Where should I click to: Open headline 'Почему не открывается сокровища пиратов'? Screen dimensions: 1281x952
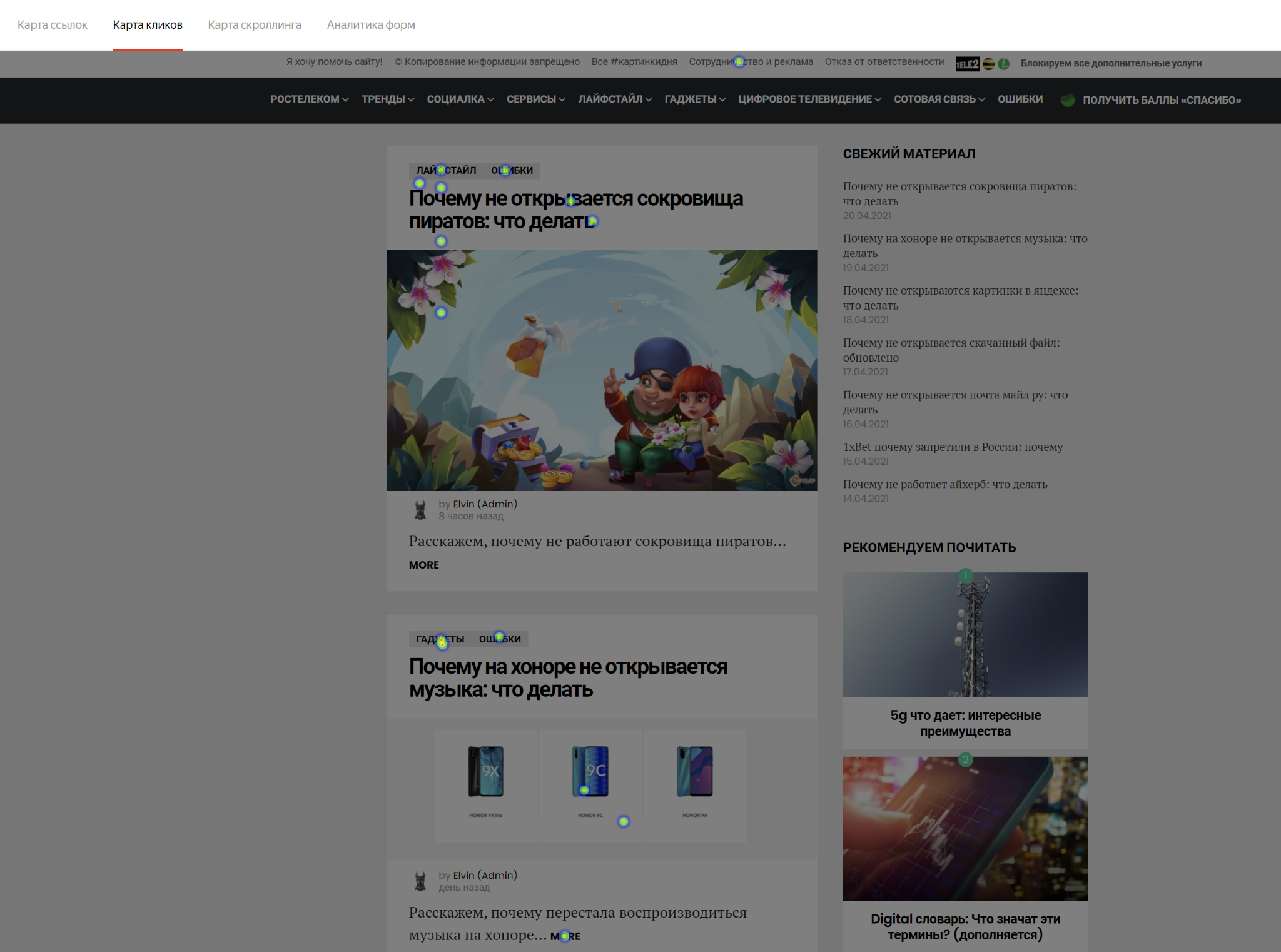[576, 210]
